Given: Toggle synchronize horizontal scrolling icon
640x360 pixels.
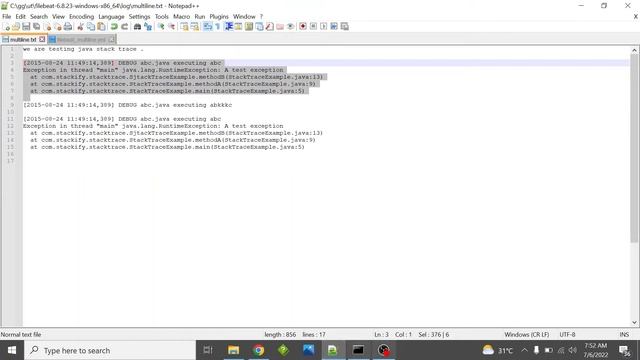Looking at the screenshot, I should [195, 27].
